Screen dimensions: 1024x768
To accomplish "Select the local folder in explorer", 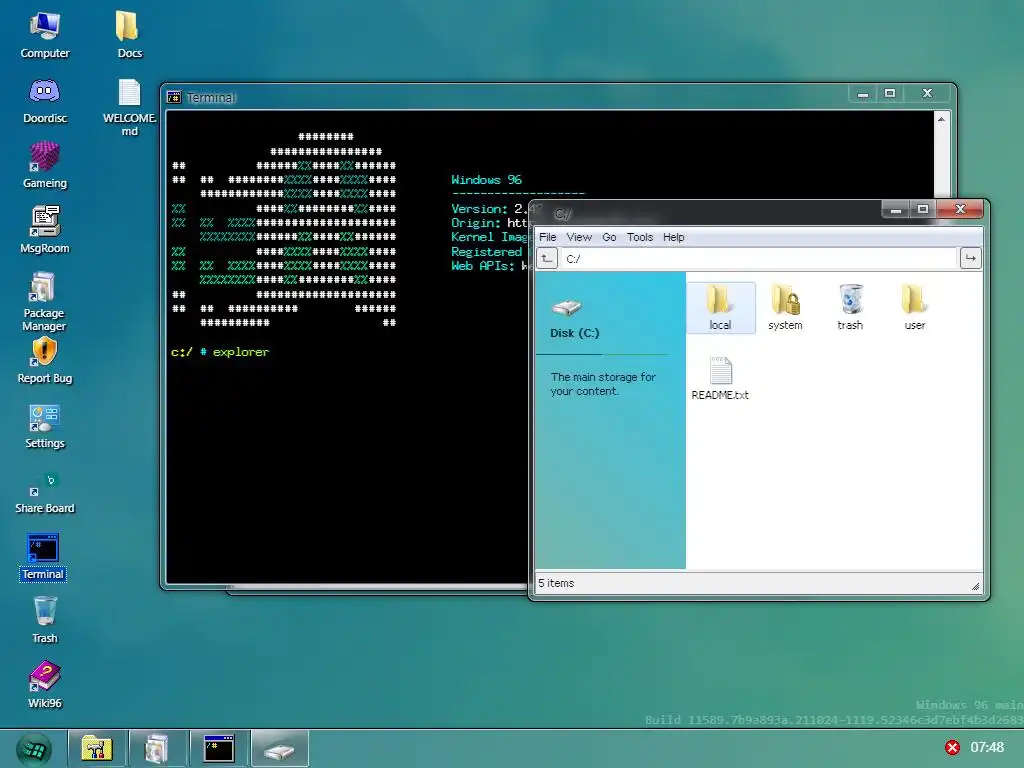I will point(720,308).
